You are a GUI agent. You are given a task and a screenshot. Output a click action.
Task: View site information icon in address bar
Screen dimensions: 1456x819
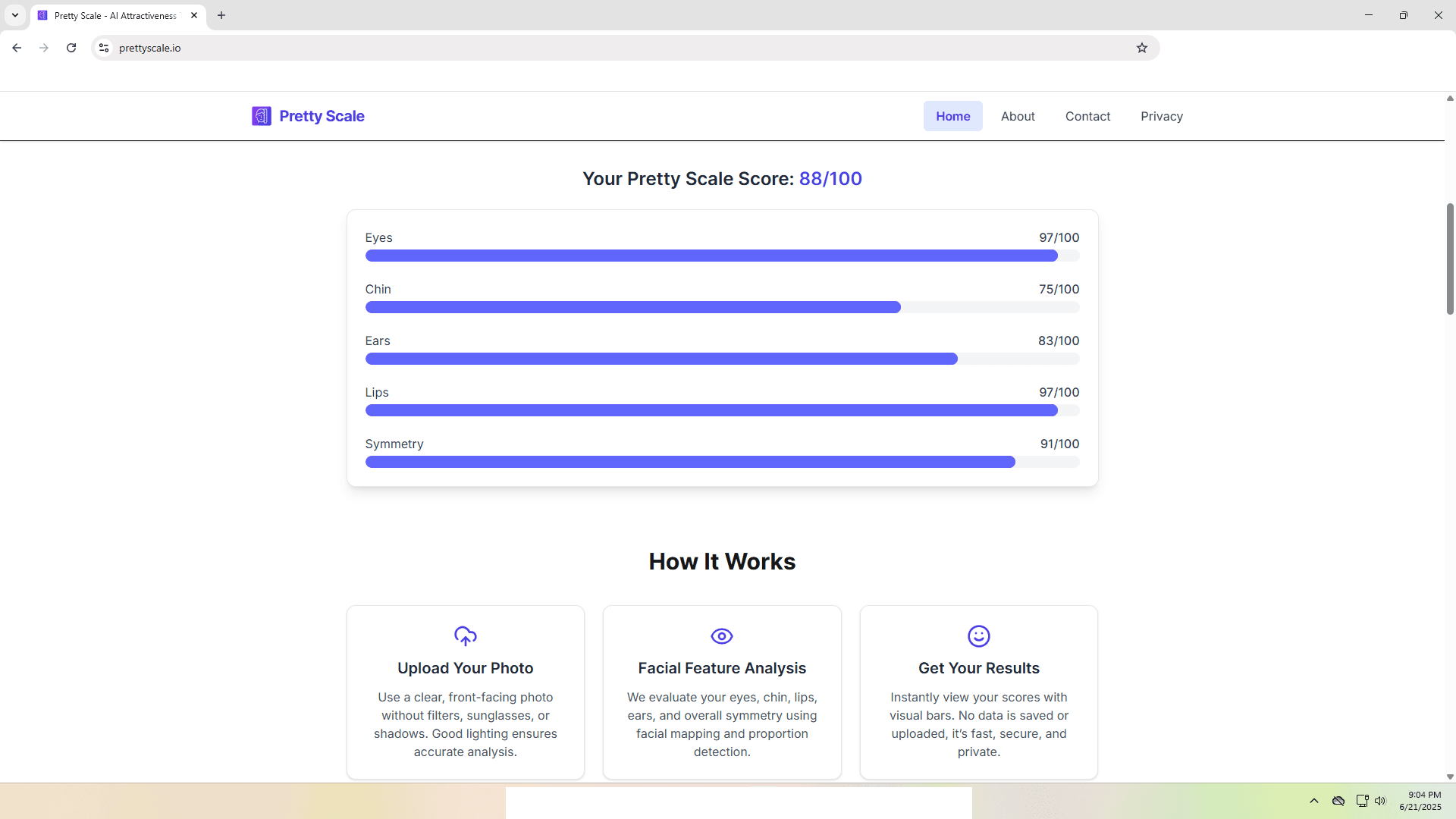(x=104, y=48)
